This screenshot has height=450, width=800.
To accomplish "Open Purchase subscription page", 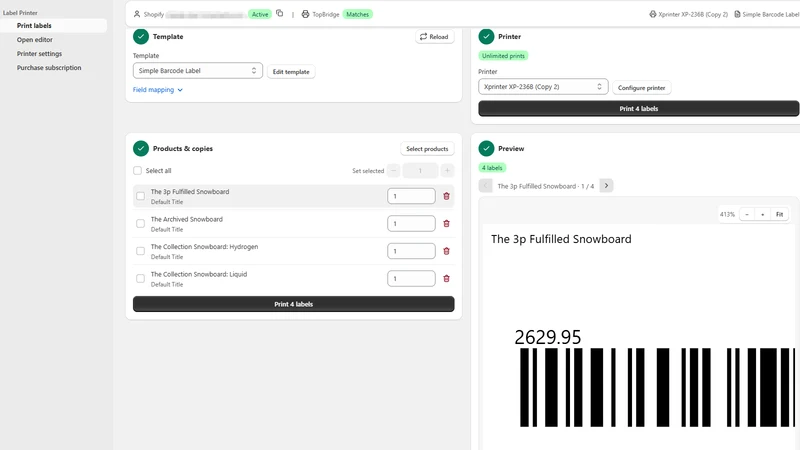I will point(49,68).
